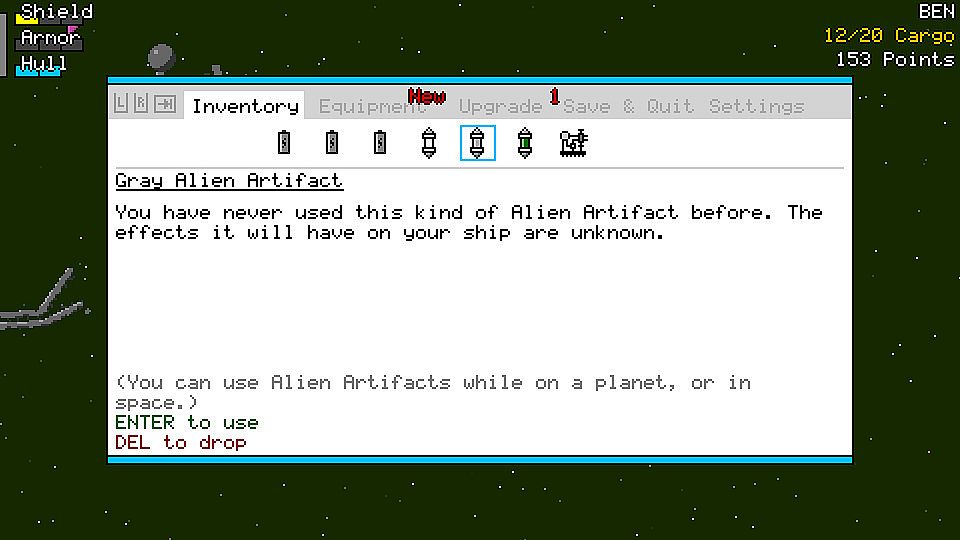Click the R shoulder button icon

click(141, 104)
